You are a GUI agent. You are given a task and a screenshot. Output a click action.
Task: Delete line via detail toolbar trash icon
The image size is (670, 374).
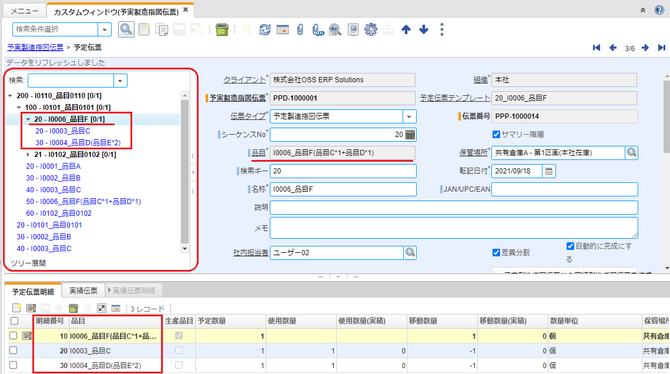point(73,308)
